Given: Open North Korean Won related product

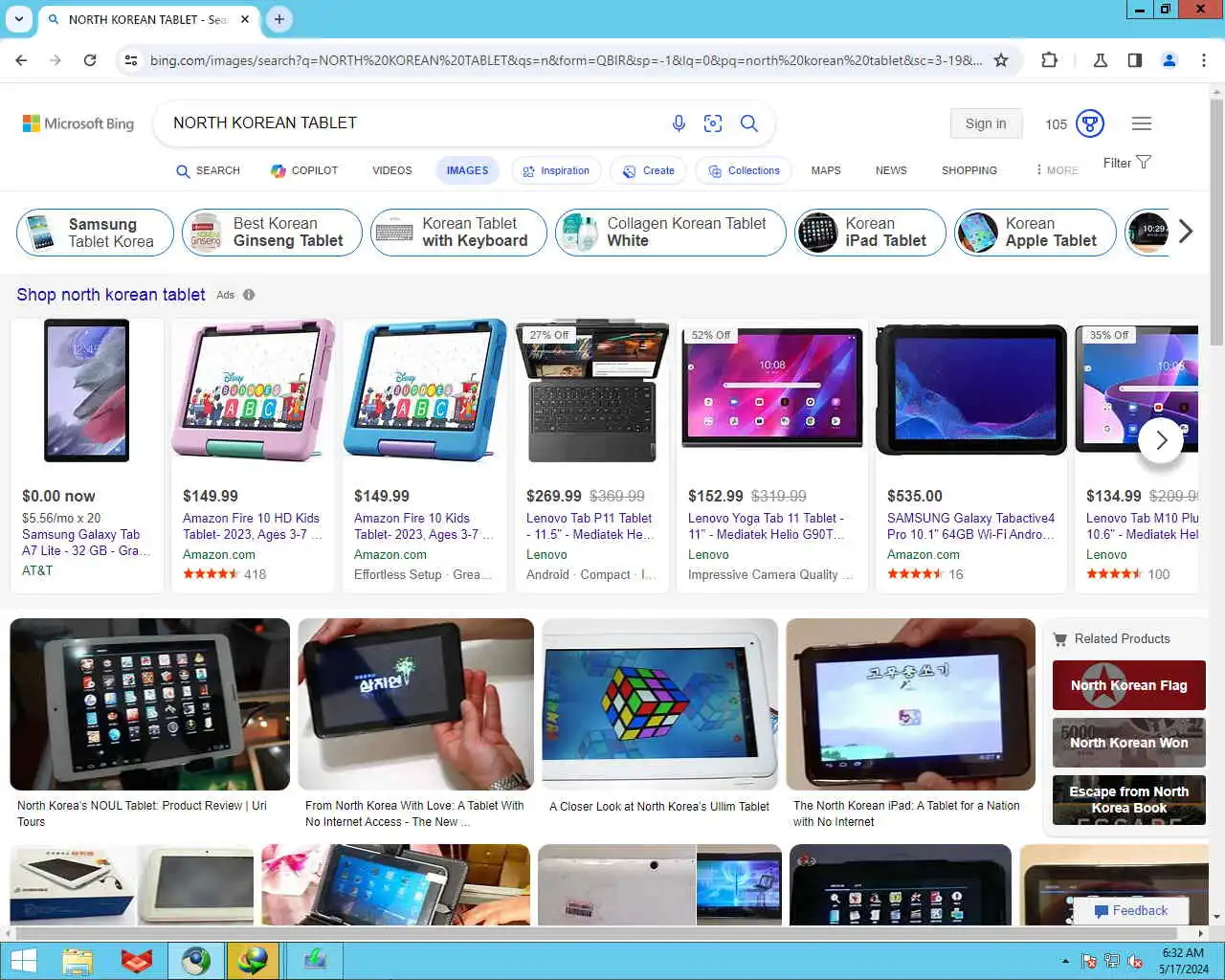Looking at the screenshot, I should pyautogui.click(x=1129, y=743).
